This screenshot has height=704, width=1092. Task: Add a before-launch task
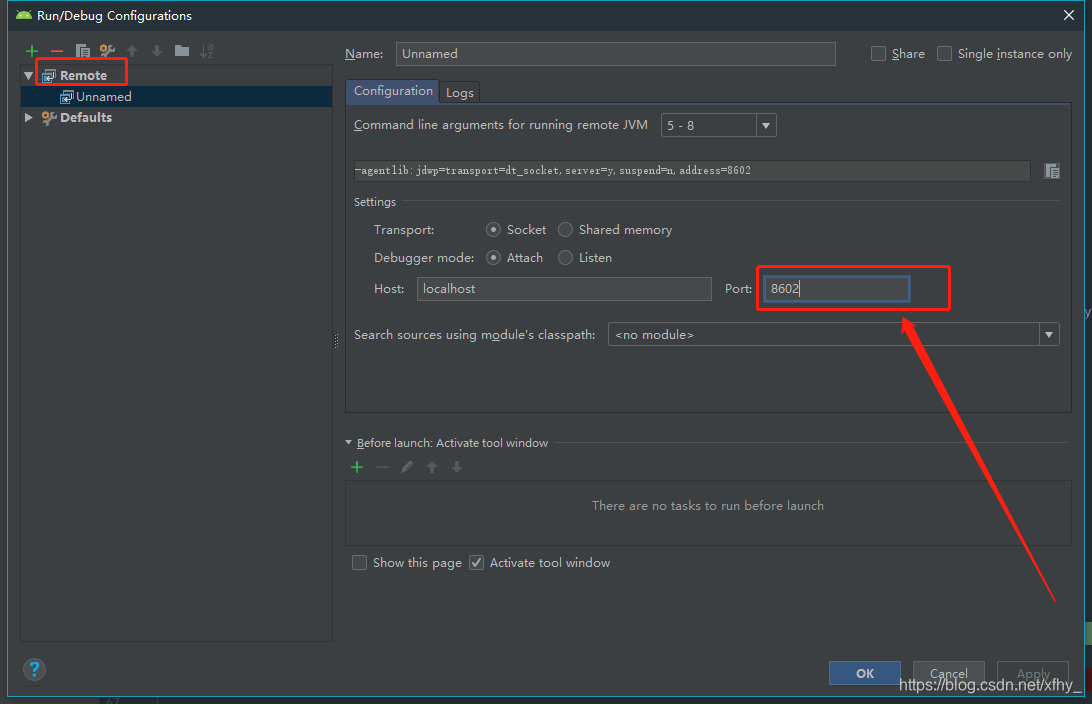click(357, 467)
